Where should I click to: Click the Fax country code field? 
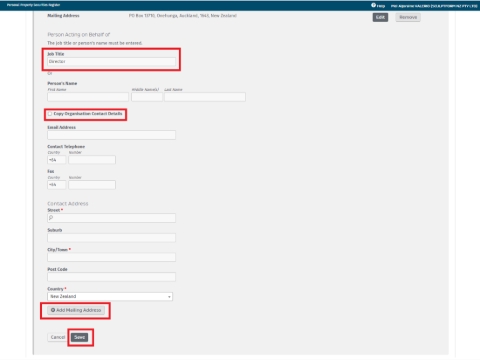click(x=56, y=185)
